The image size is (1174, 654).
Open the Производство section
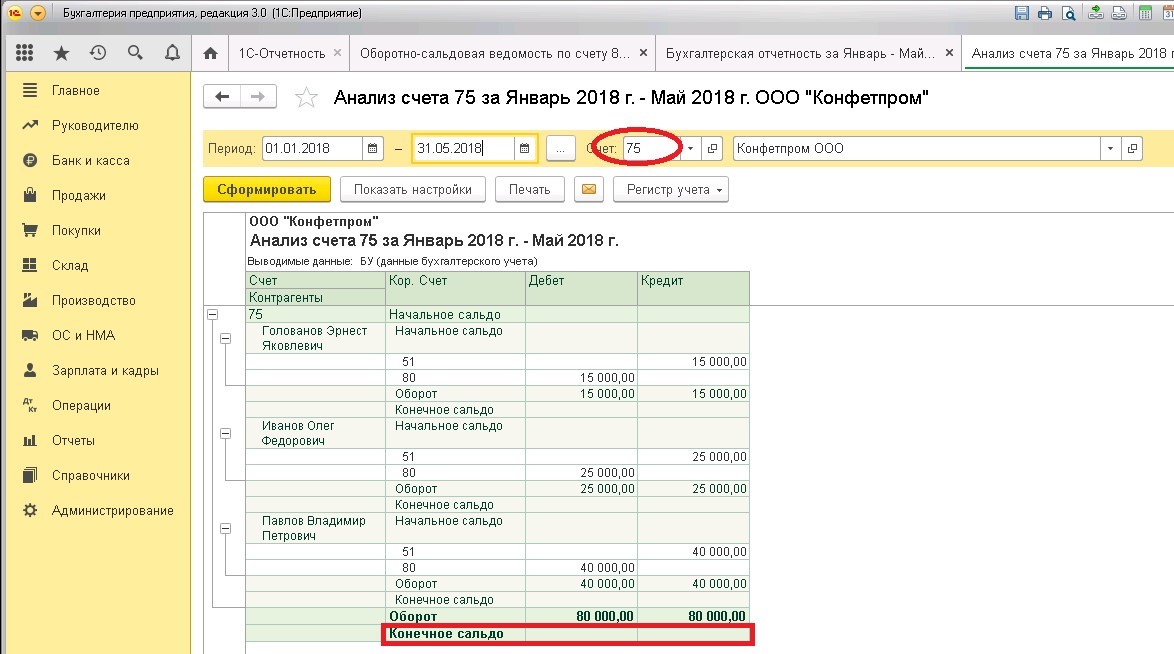coord(98,300)
